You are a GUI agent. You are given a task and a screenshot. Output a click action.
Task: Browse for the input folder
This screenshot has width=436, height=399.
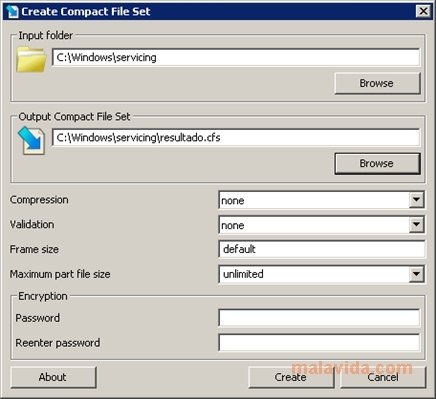coord(377,83)
